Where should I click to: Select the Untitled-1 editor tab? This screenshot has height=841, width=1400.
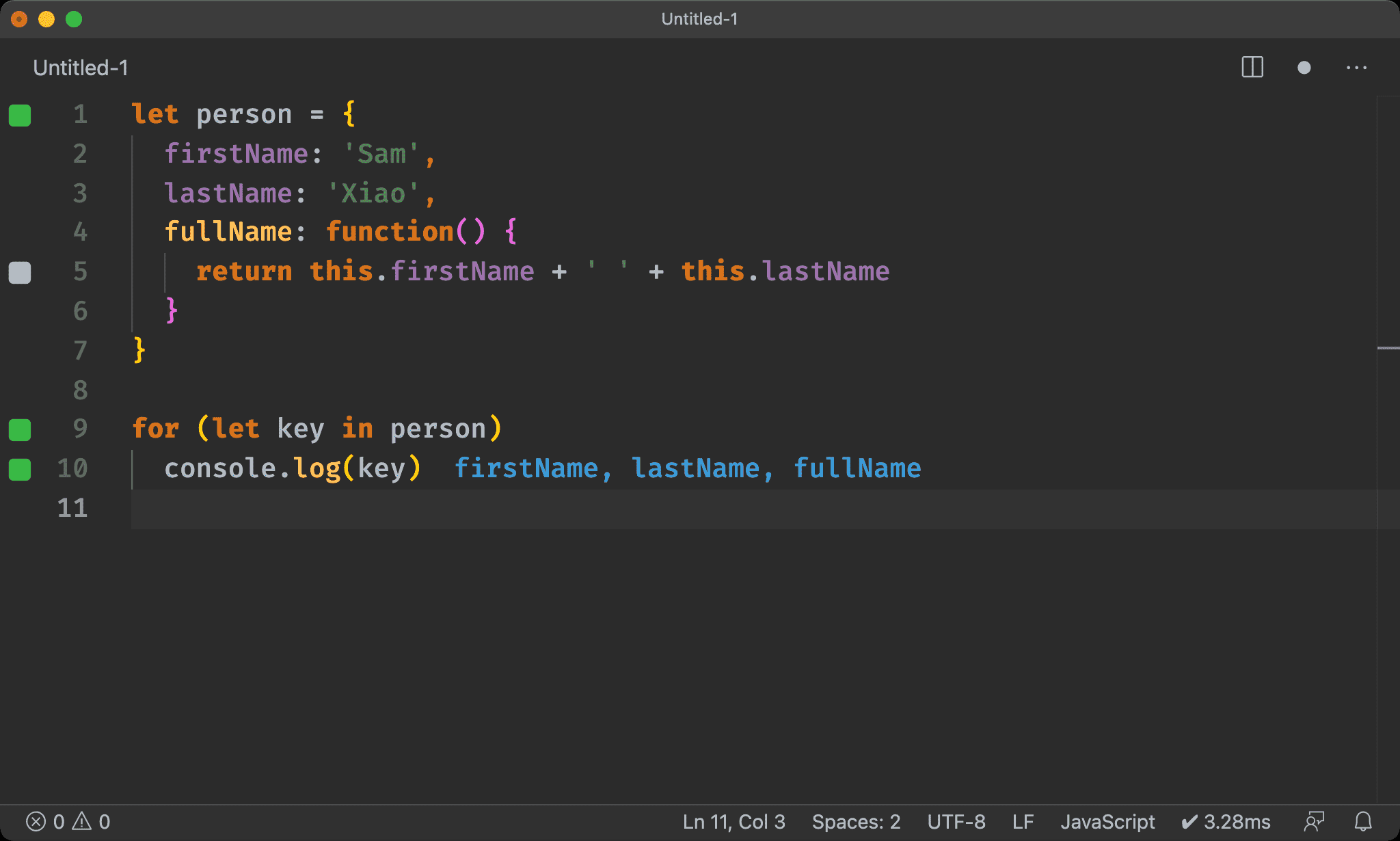[x=81, y=68]
